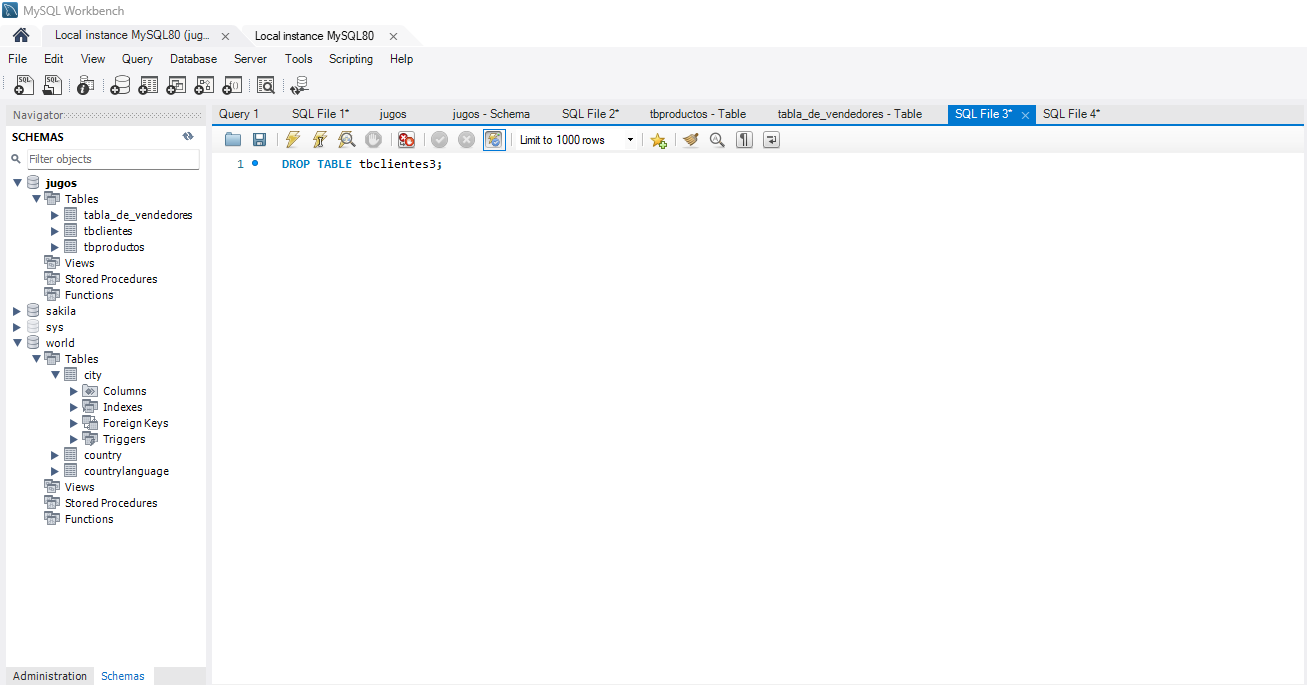Screen dimensions: 1307x685
Task: Reconnect to DBMS icon
Action: [299, 86]
